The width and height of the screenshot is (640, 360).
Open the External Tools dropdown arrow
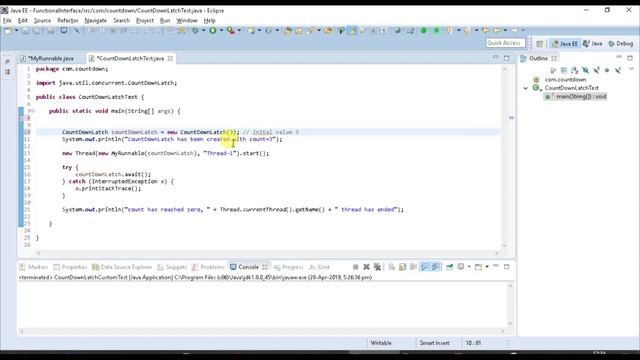click(x=239, y=31)
